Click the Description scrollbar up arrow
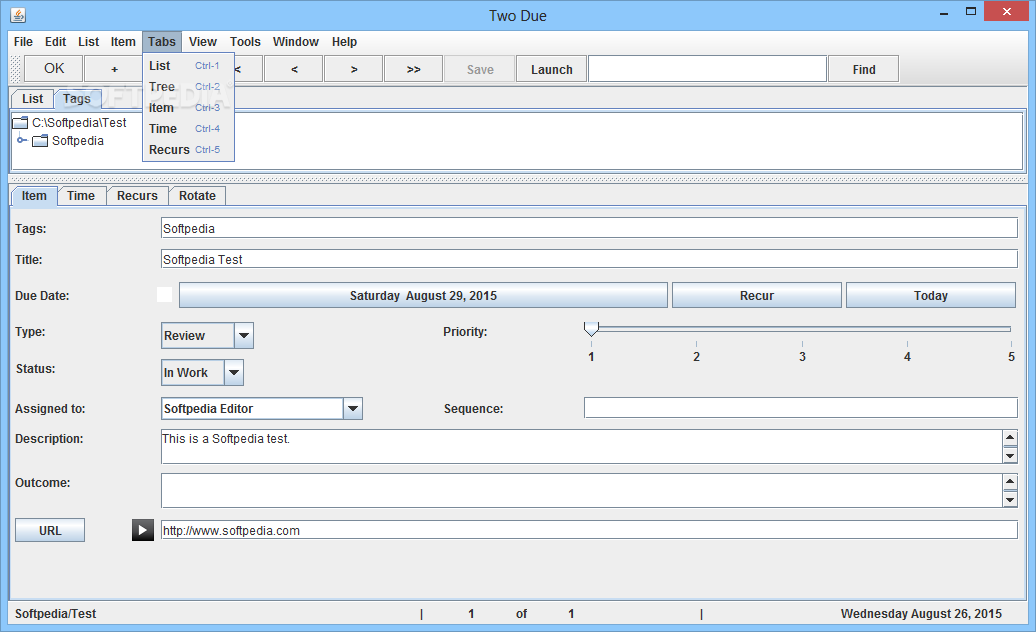The width and height of the screenshot is (1036, 632). (1010, 438)
